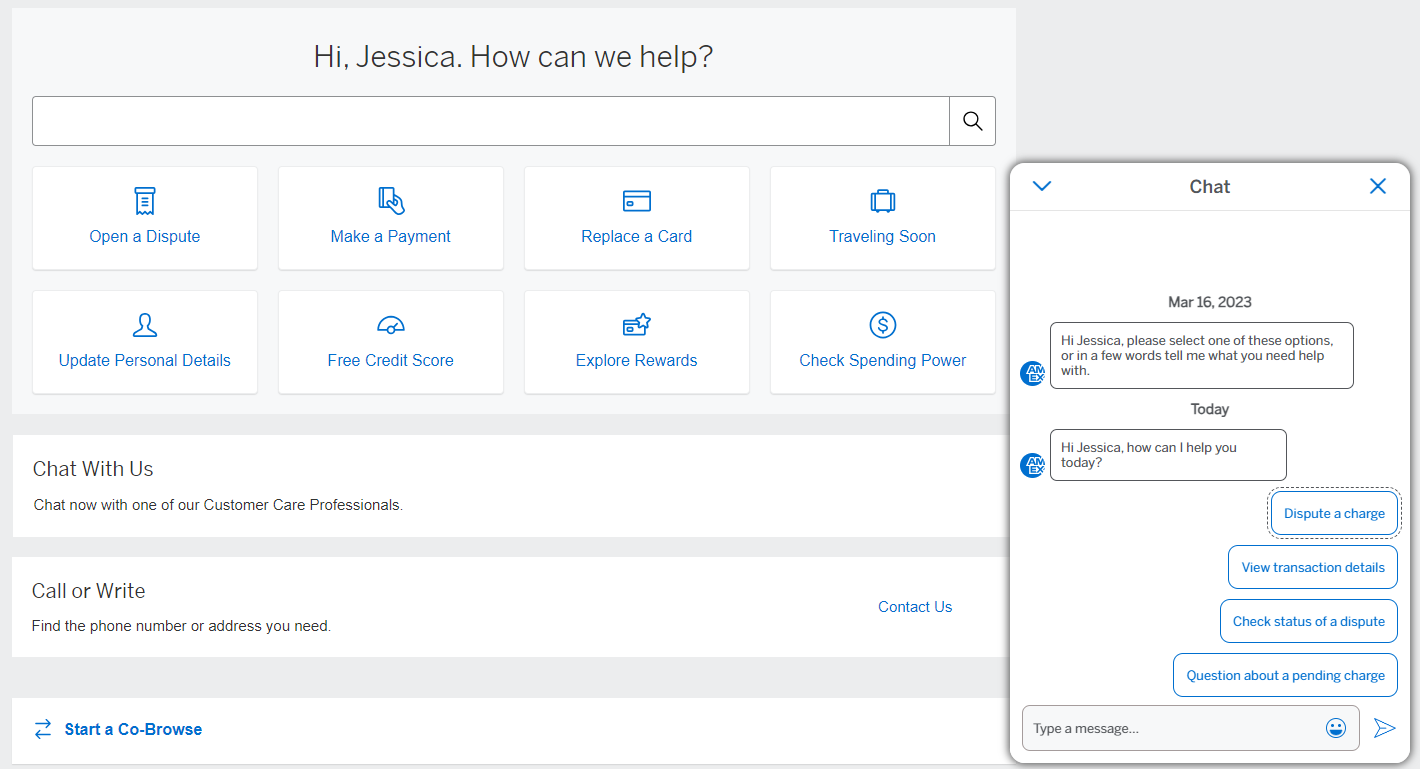Click the Replace a Card icon
This screenshot has width=1420, height=769.
coord(637,201)
